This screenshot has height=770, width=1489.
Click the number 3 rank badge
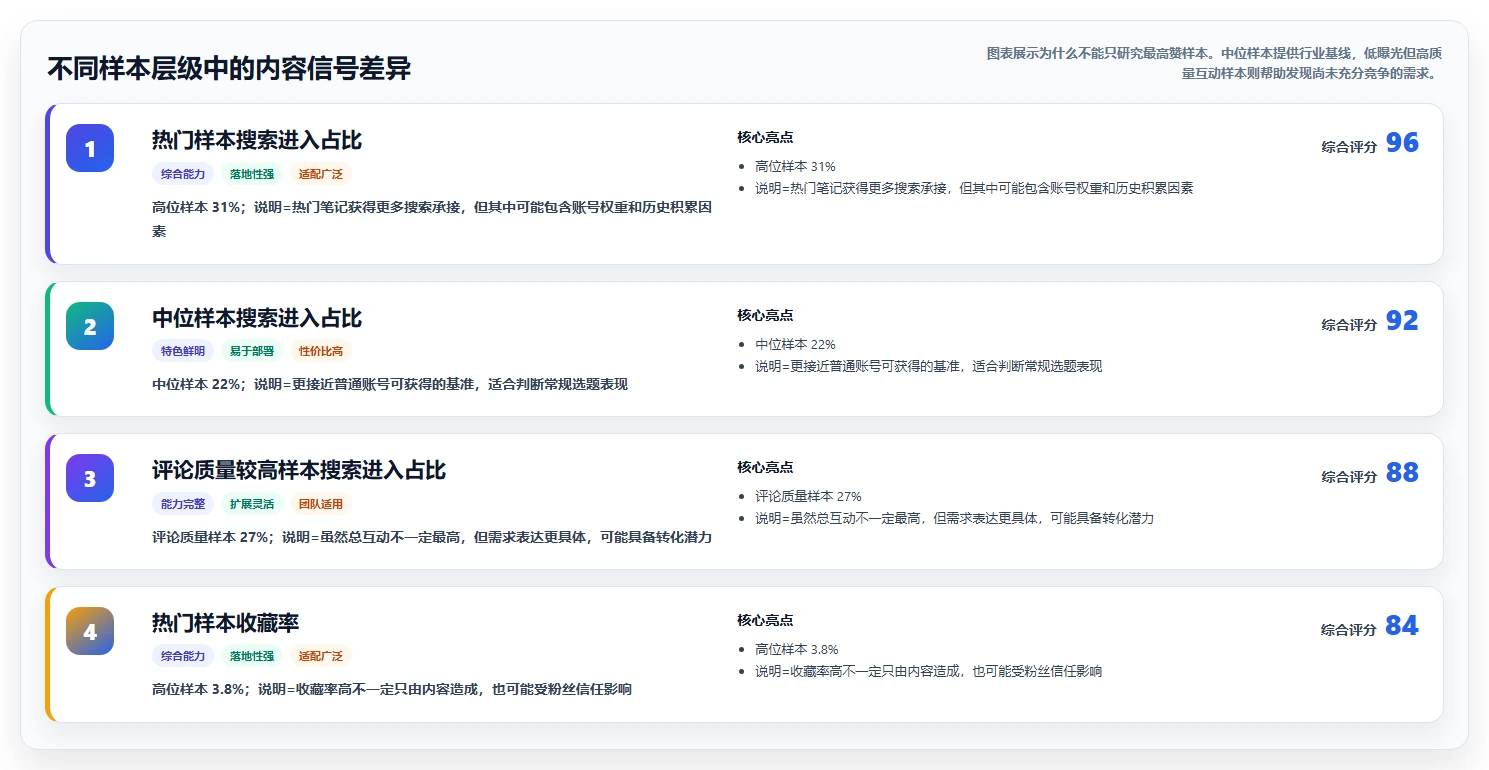click(x=90, y=478)
